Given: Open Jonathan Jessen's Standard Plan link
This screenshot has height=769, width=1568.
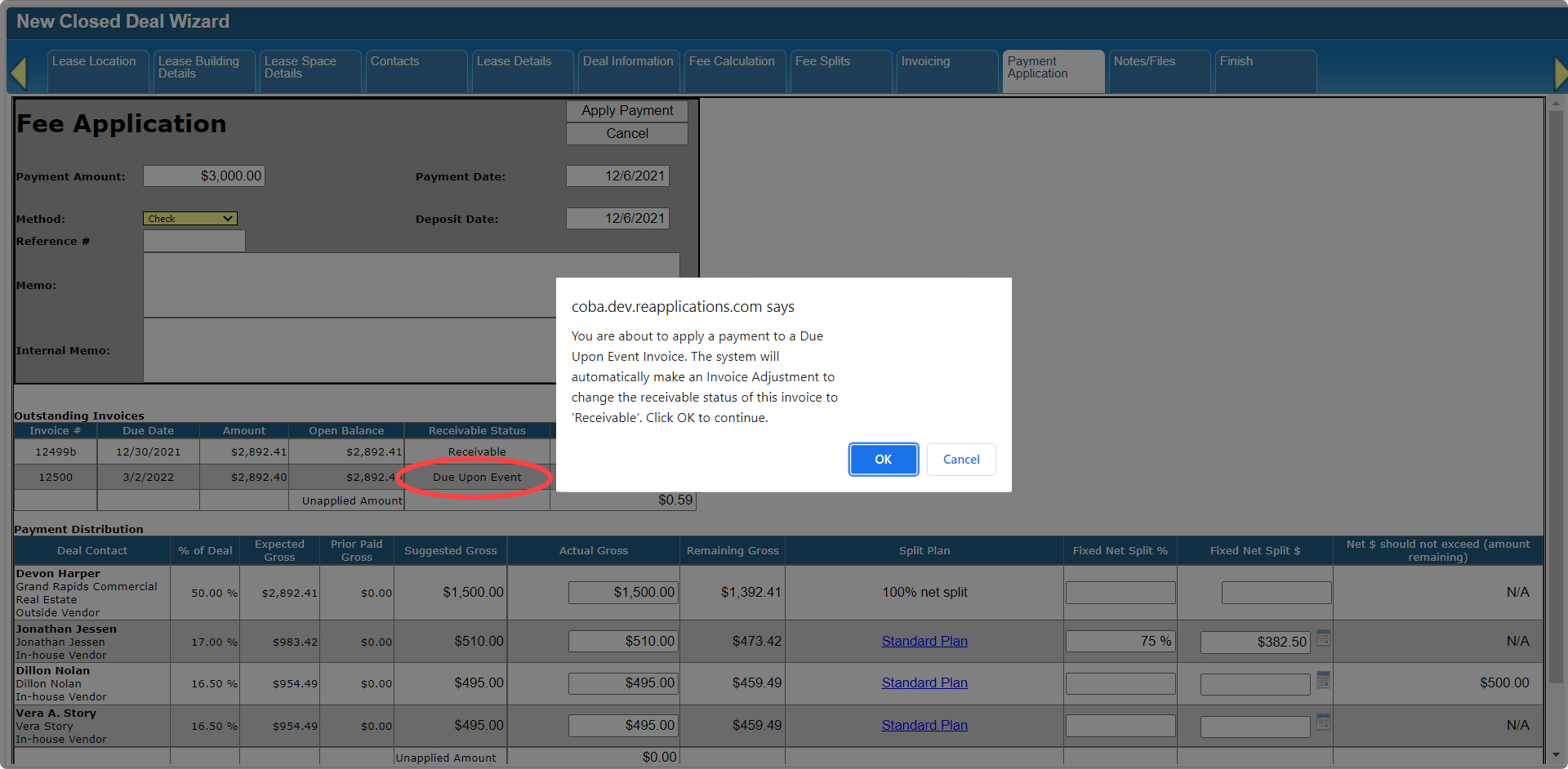Looking at the screenshot, I should pos(924,642).
